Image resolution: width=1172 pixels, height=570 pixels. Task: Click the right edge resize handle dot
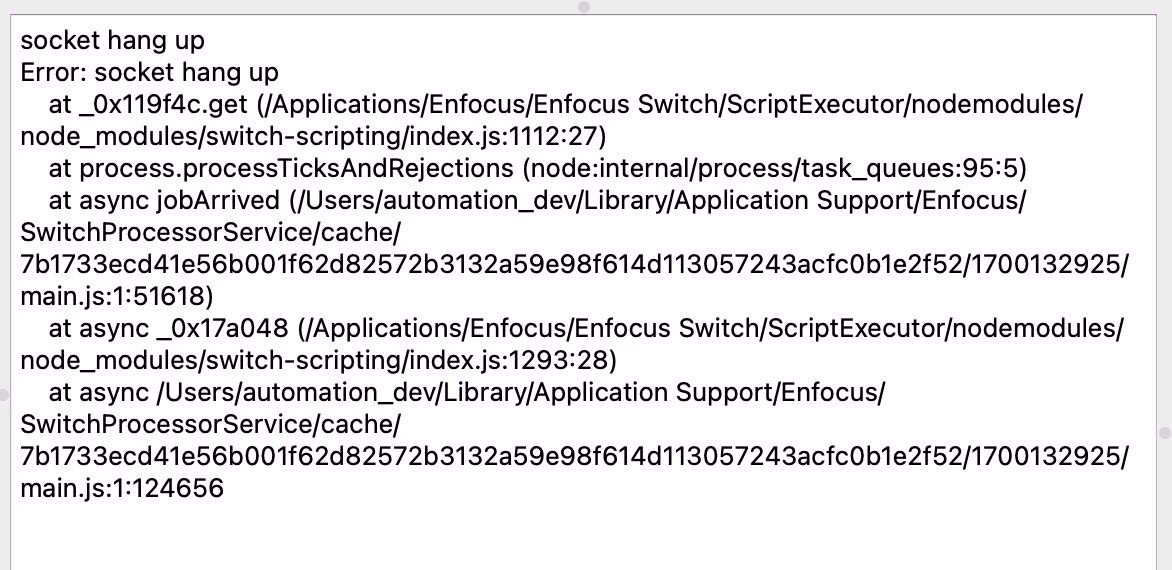[1164, 433]
